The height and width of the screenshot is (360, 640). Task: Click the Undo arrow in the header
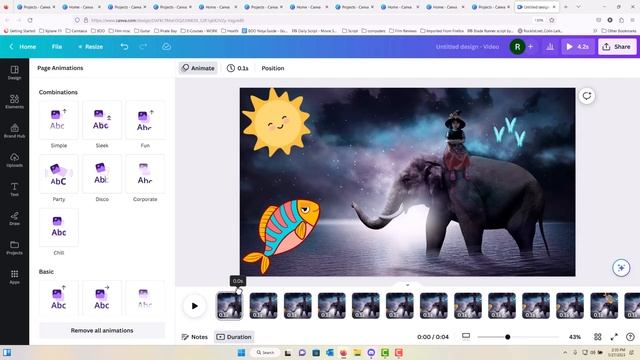click(x=124, y=47)
